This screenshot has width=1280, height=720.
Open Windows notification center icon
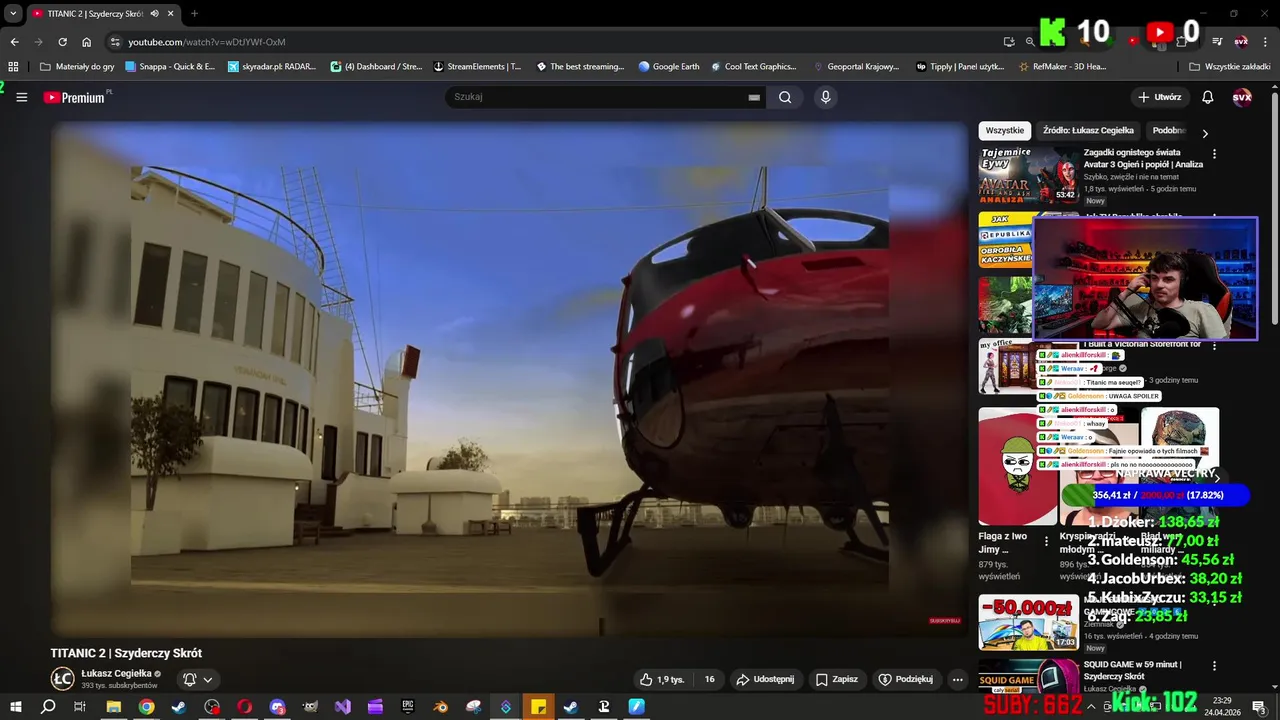[1259, 707]
